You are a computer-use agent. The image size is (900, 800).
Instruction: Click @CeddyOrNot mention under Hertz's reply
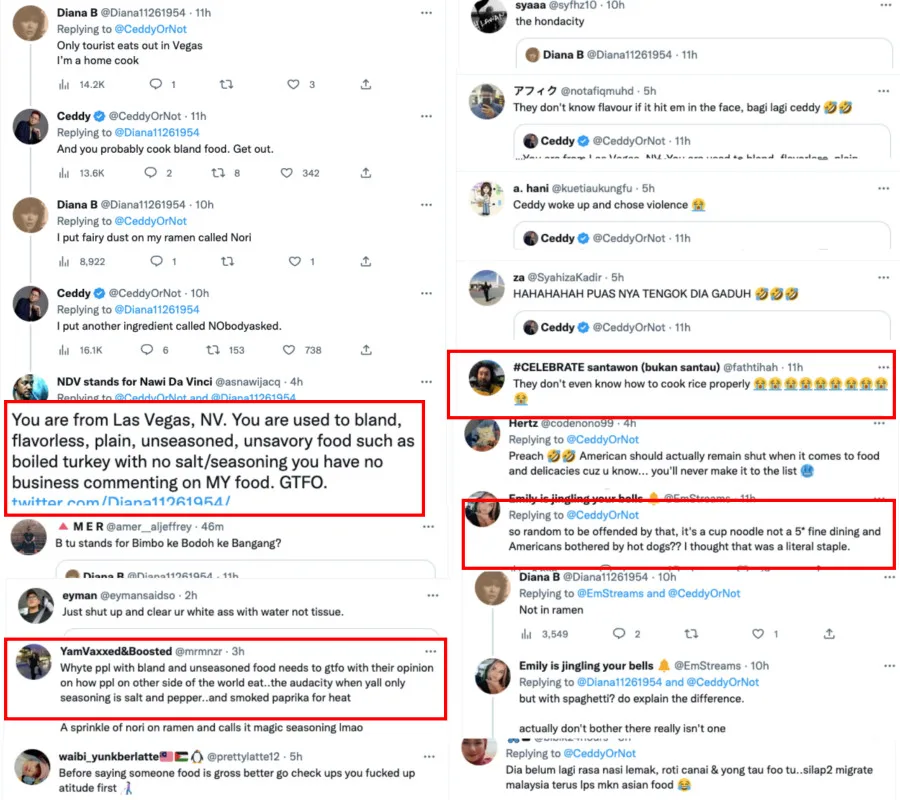pos(601,439)
